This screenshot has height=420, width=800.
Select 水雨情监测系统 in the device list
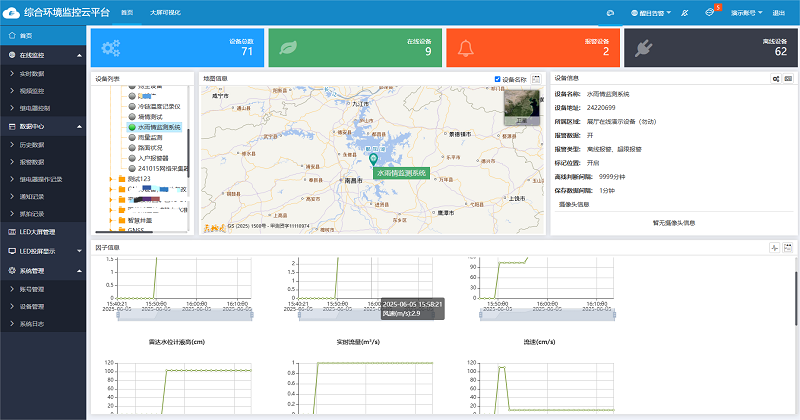(158, 127)
